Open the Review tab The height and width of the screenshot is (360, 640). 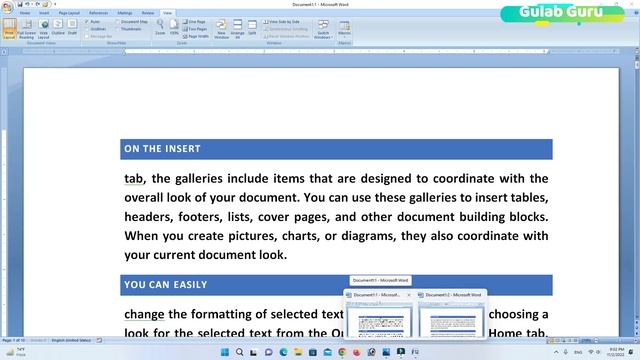pyautogui.click(x=148, y=13)
